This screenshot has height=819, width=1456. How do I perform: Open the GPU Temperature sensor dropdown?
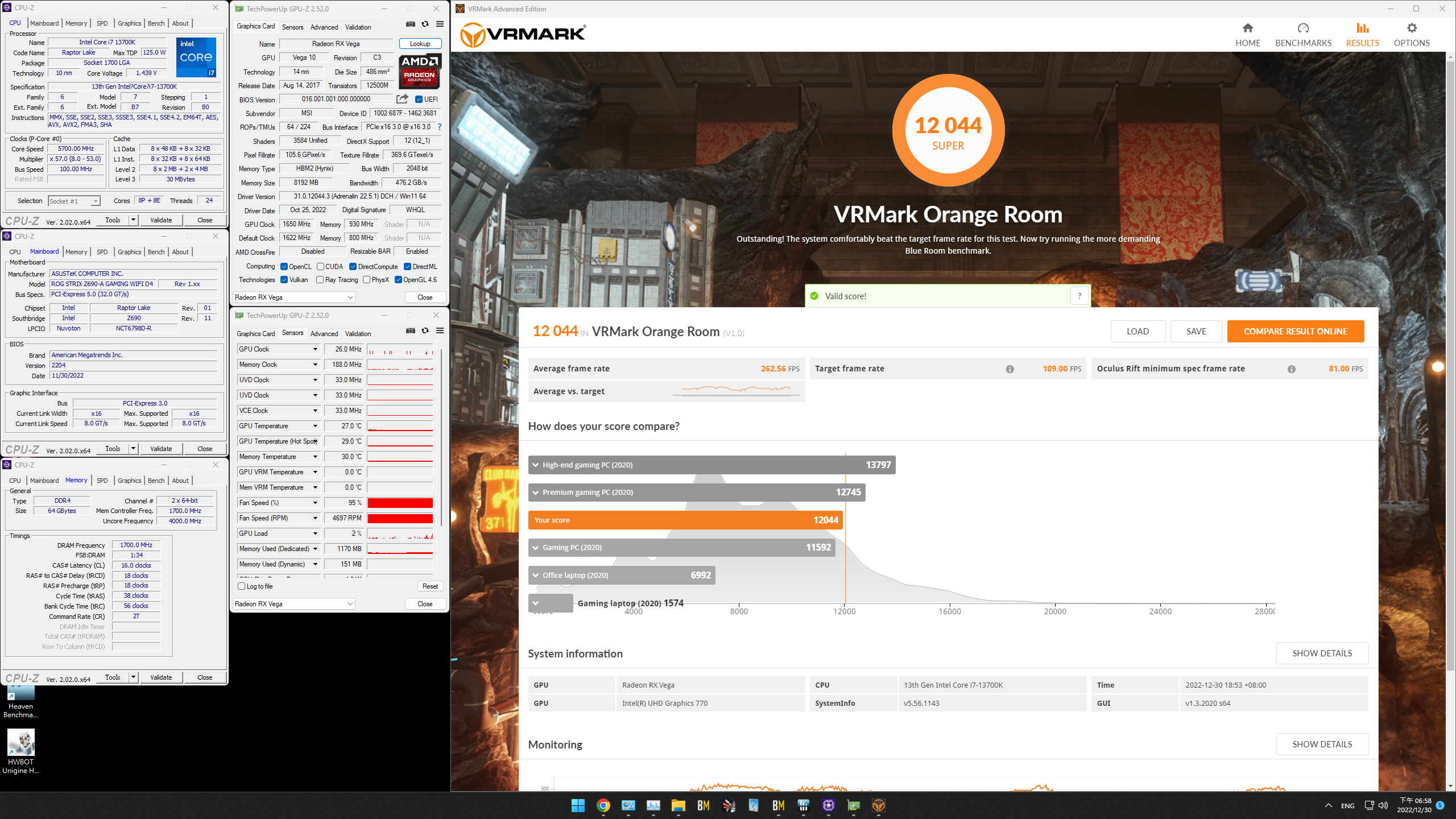(x=315, y=426)
